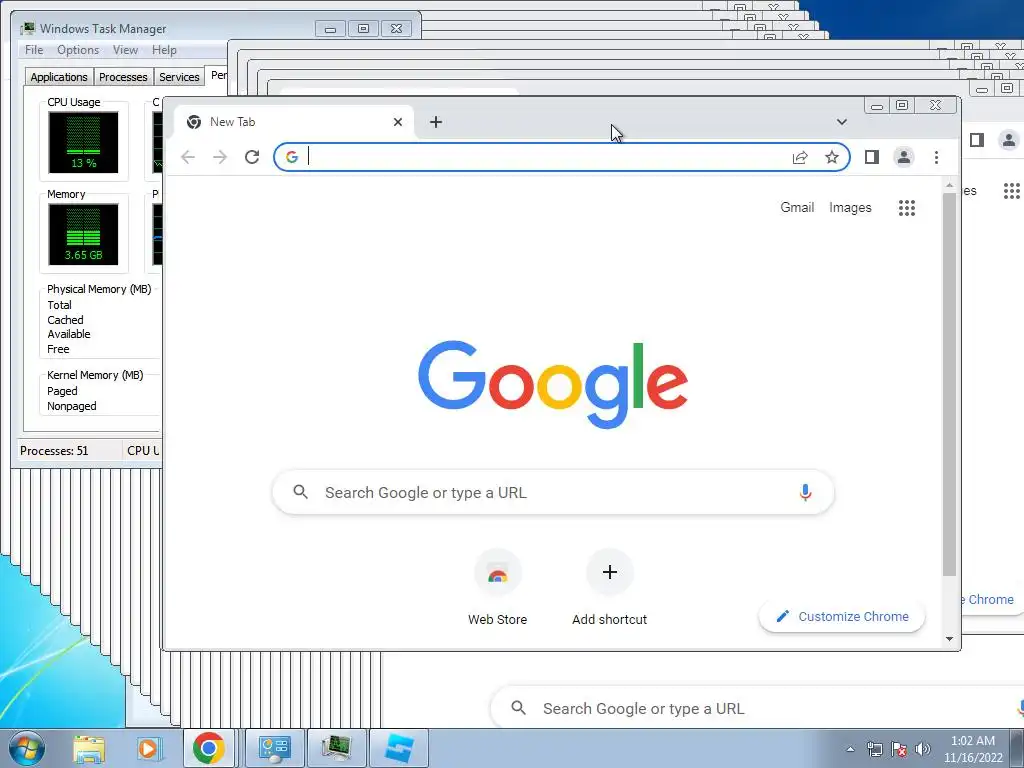Click the profile avatar in the background Chrome window
The width and height of the screenshot is (1024, 768).
1009,140
